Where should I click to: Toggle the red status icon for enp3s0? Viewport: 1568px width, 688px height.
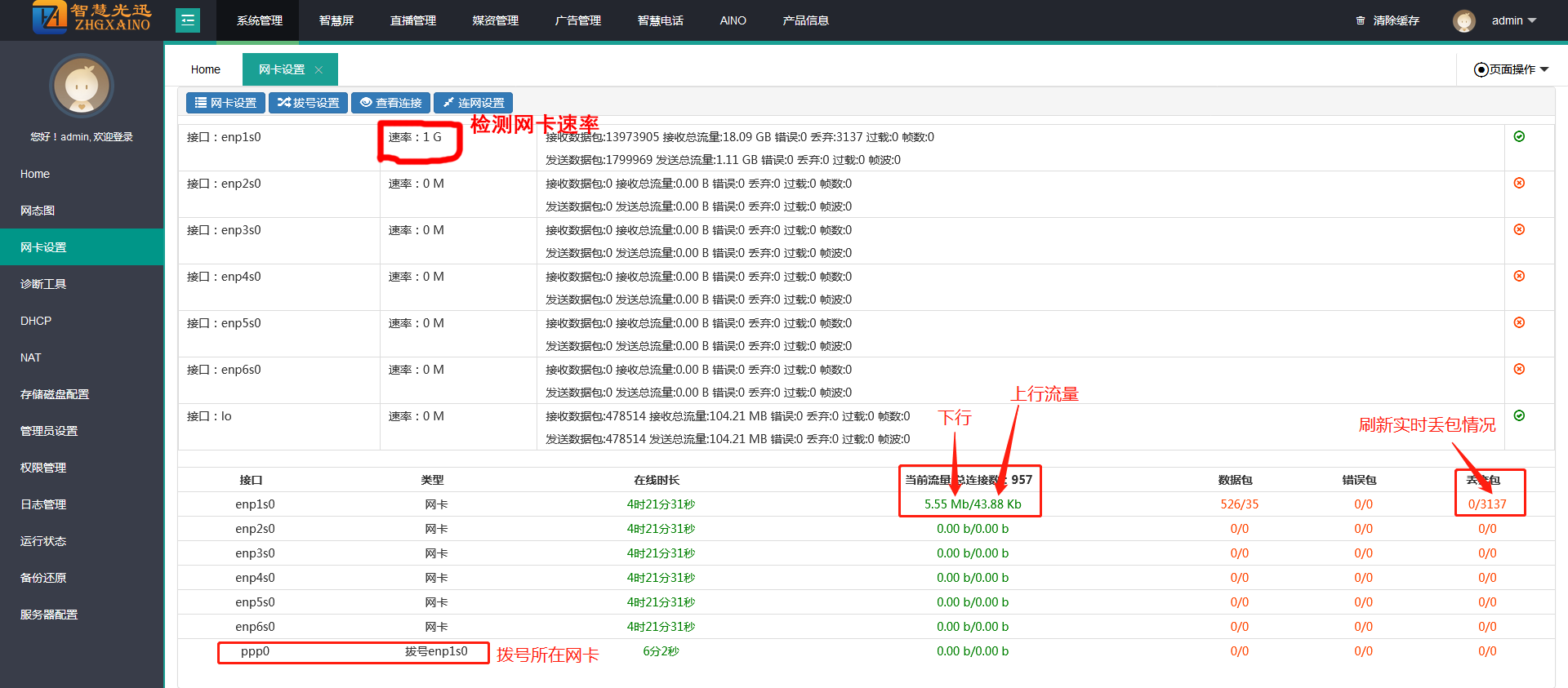click(1519, 229)
